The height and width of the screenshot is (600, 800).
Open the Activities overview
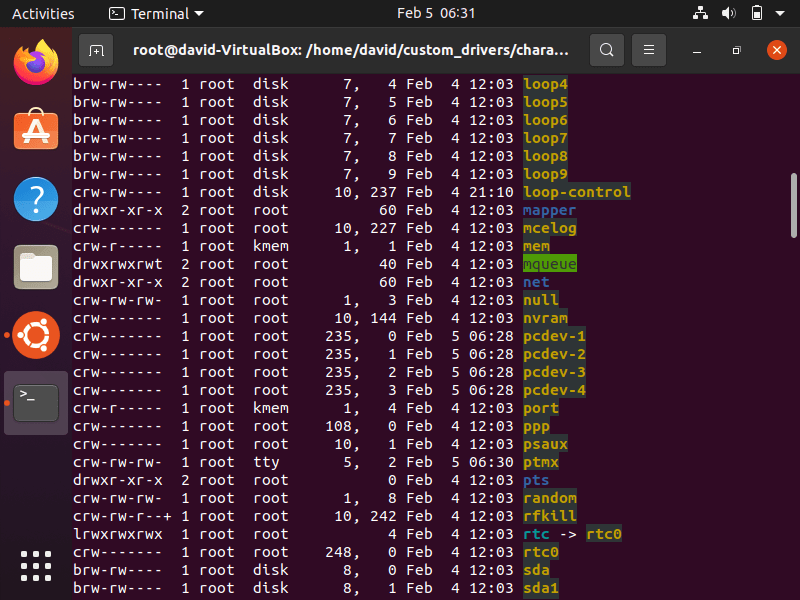(x=44, y=14)
